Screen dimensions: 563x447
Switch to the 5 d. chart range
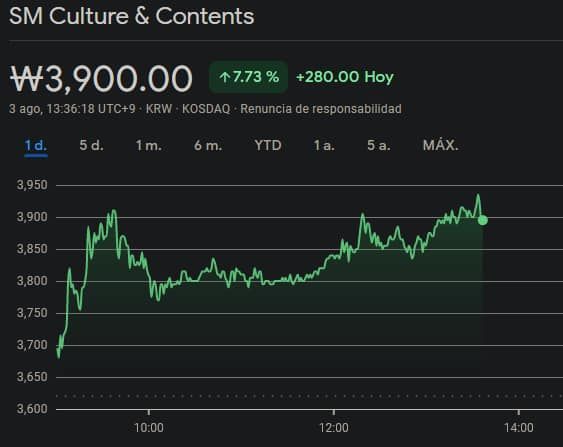tap(91, 146)
